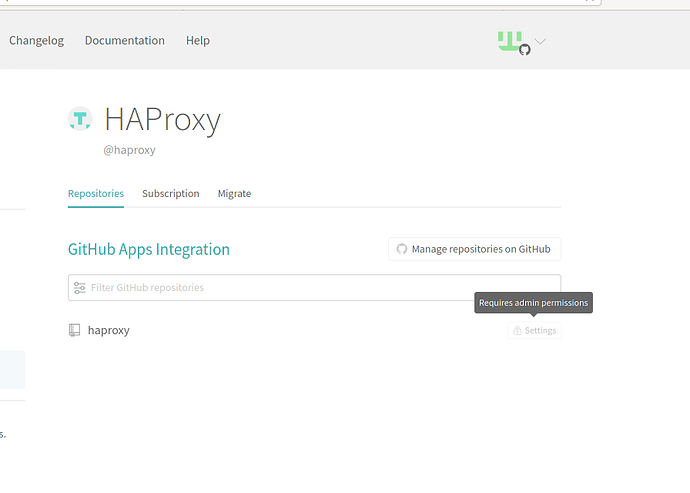Open the Help menu link
This screenshot has width=690, height=493.
click(198, 40)
